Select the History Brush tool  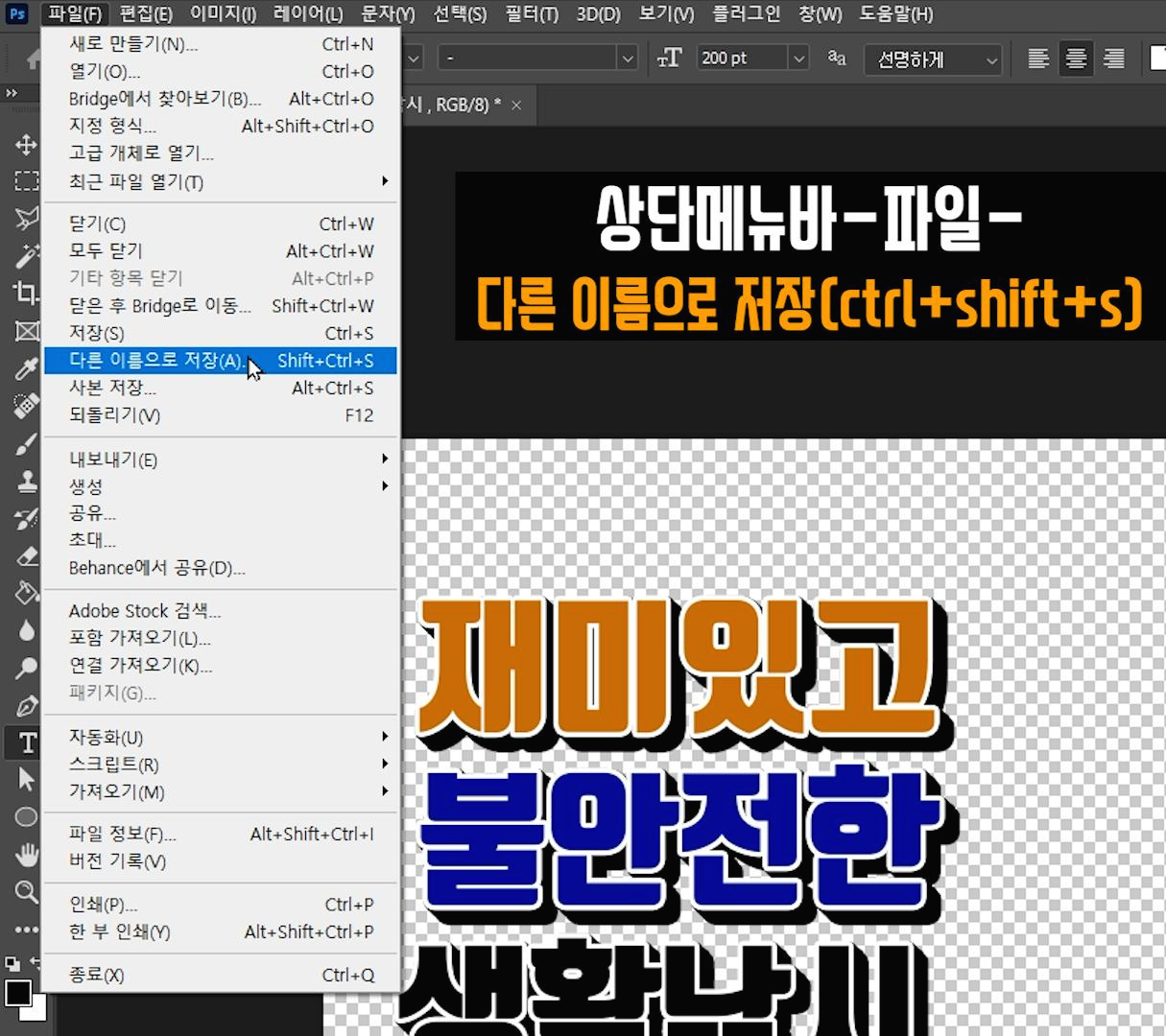26,518
